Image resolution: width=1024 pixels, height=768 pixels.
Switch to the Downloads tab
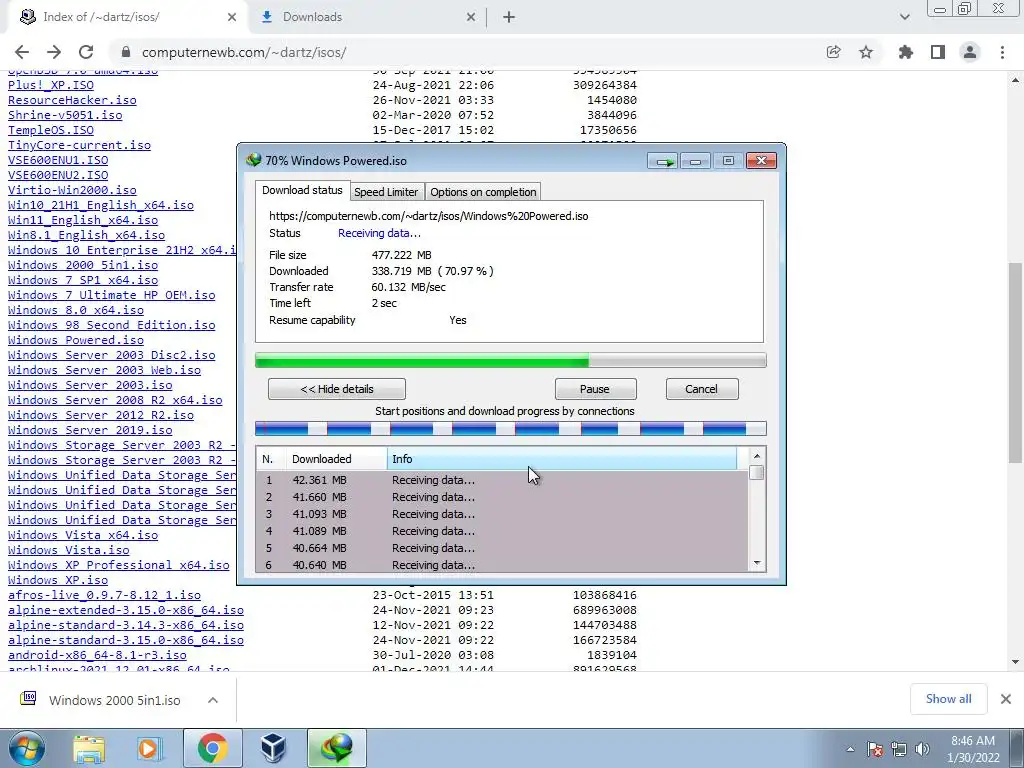[367, 17]
